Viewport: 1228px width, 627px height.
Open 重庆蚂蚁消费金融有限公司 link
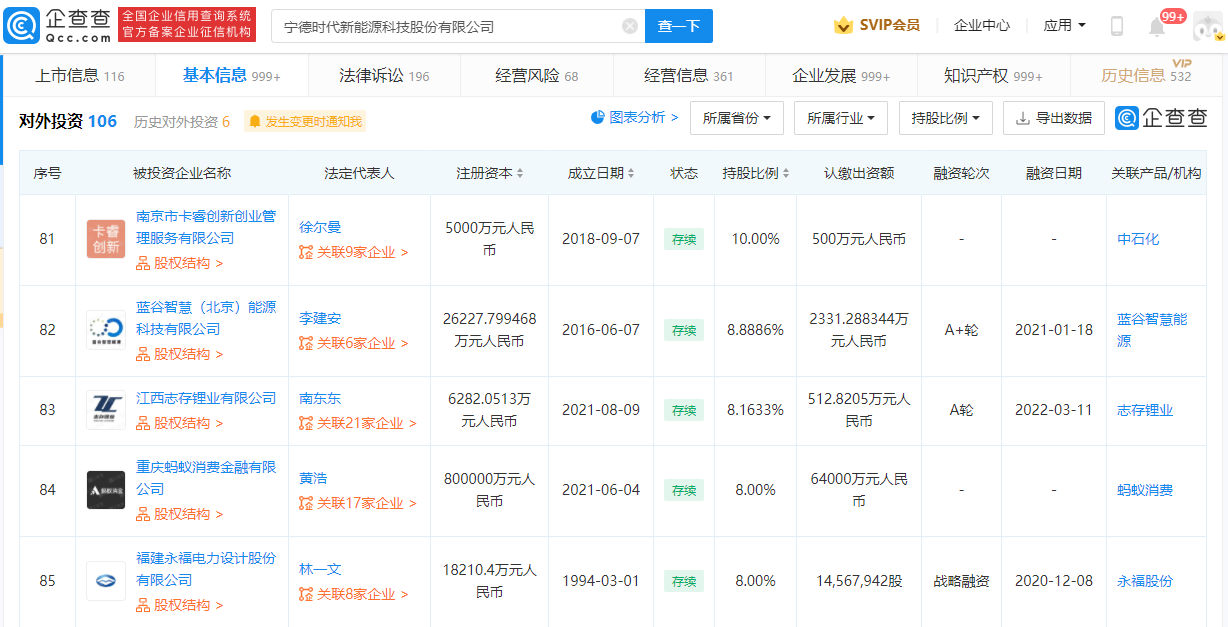206,478
